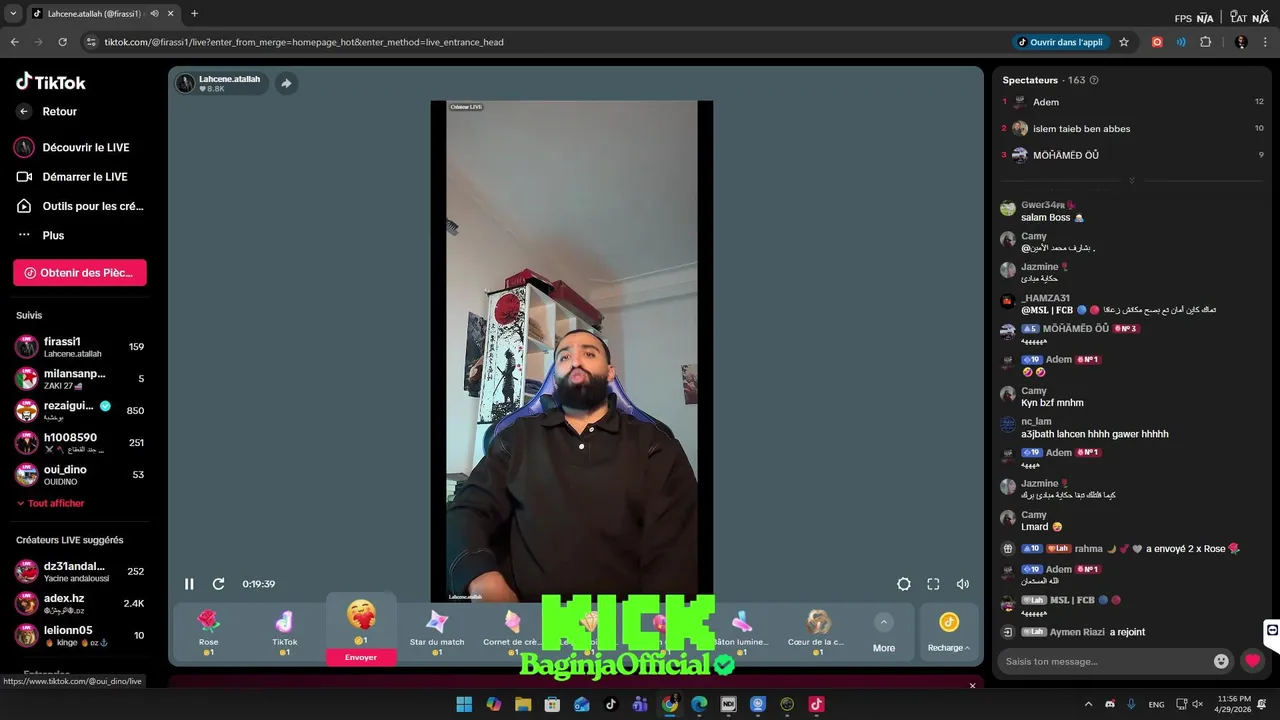The width and height of the screenshot is (1280, 720).
Task: Enter fullscreen mode for the live video
Action: 933,584
